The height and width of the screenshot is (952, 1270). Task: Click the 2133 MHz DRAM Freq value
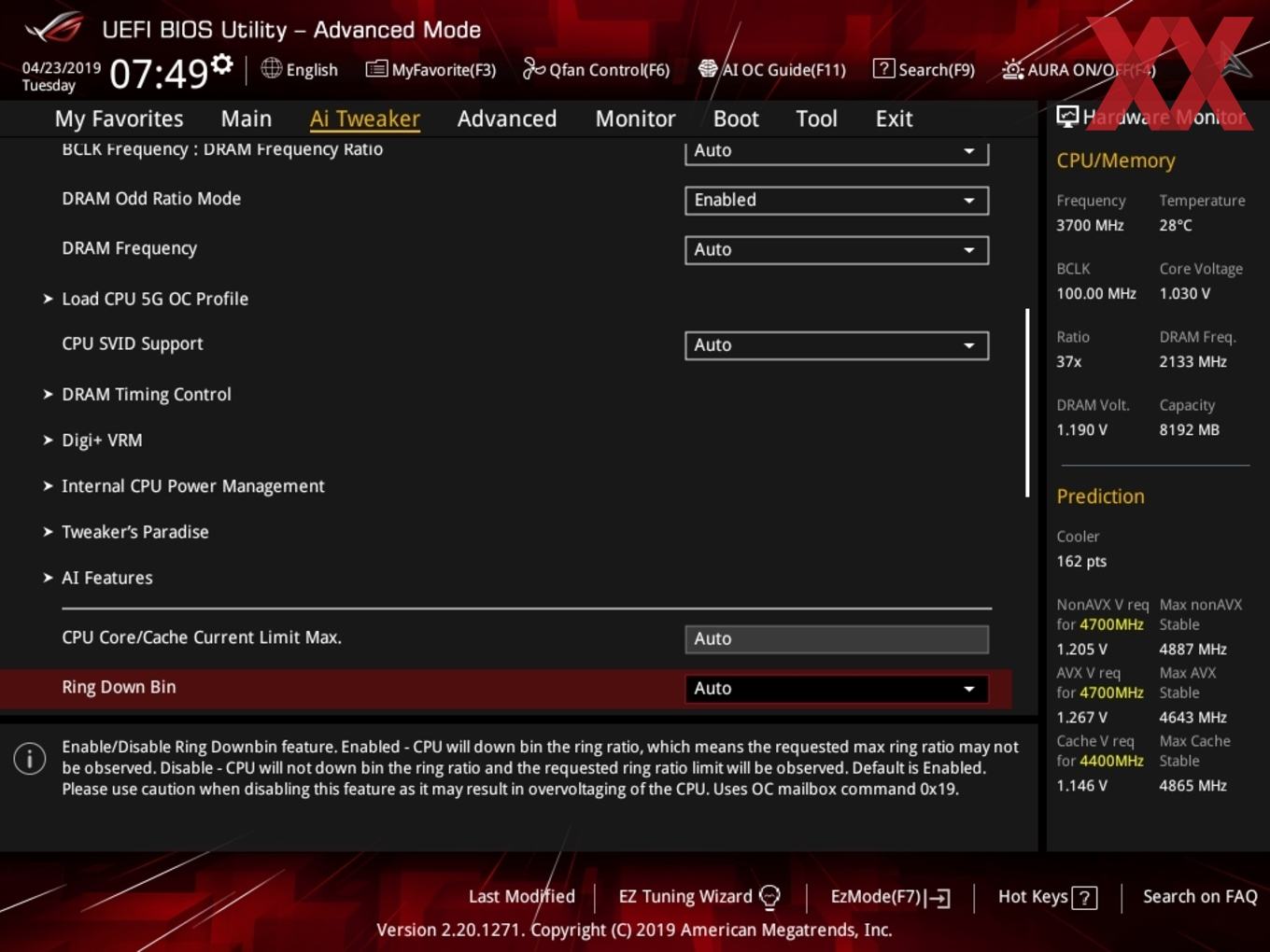1193,361
